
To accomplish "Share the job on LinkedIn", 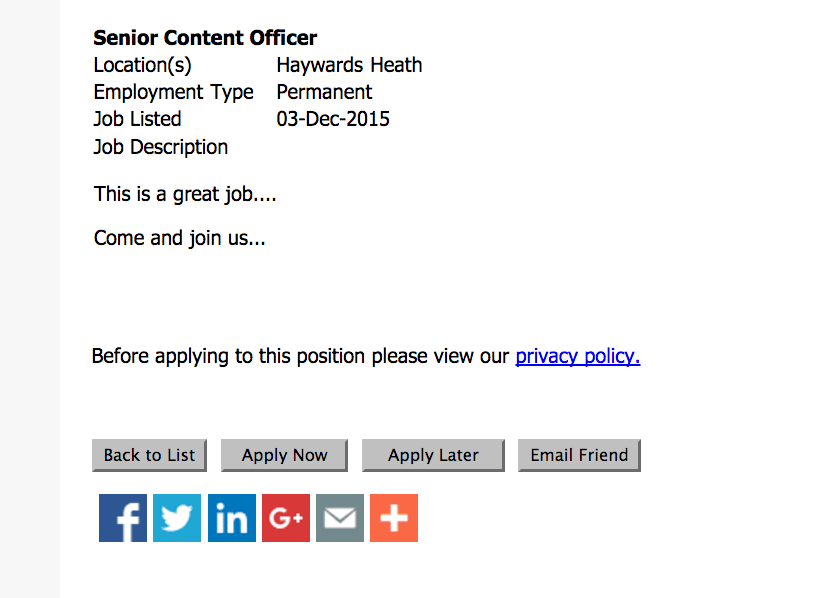I will (x=231, y=518).
